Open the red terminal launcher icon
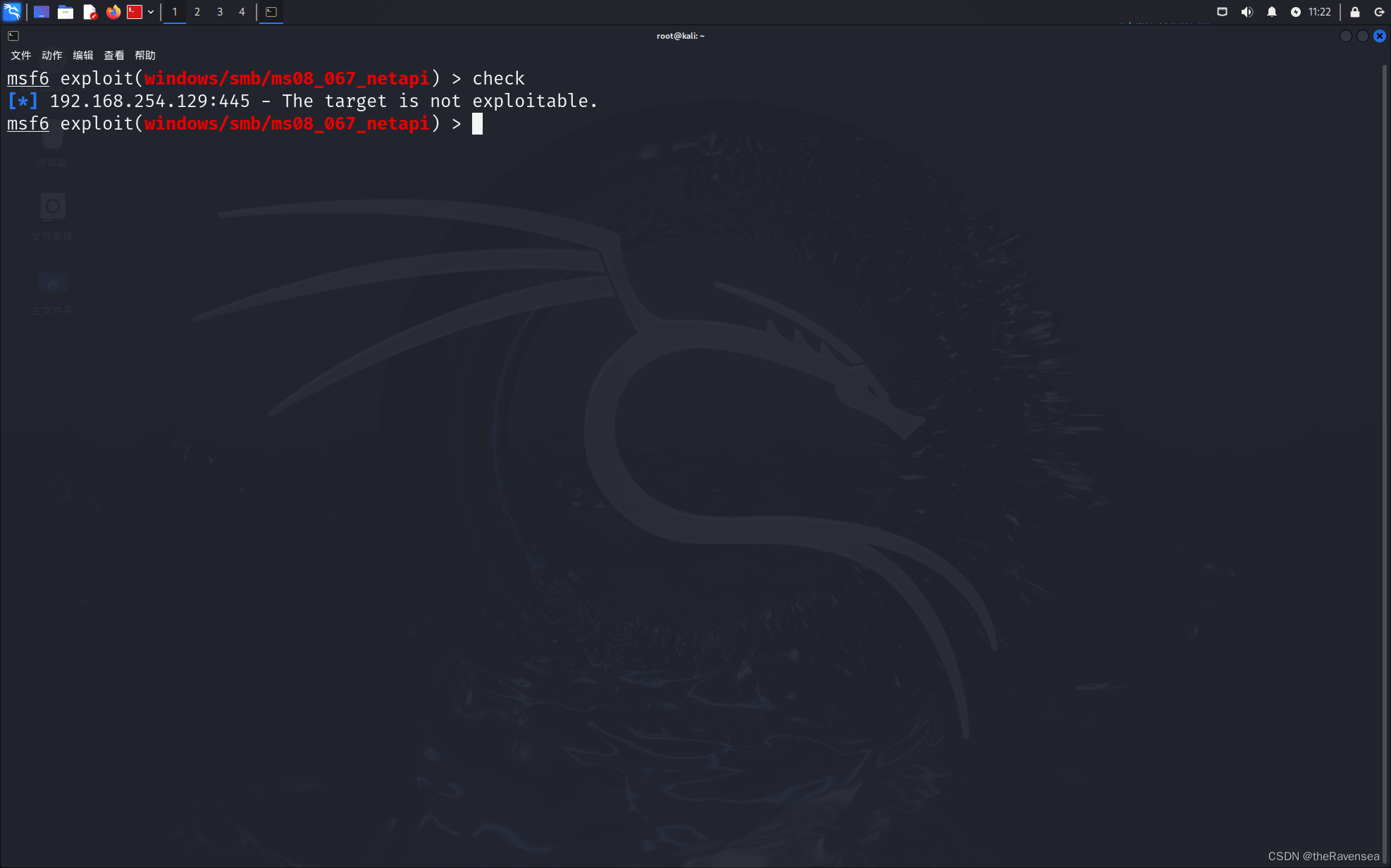The image size is (1391, 868). point(135,12)
